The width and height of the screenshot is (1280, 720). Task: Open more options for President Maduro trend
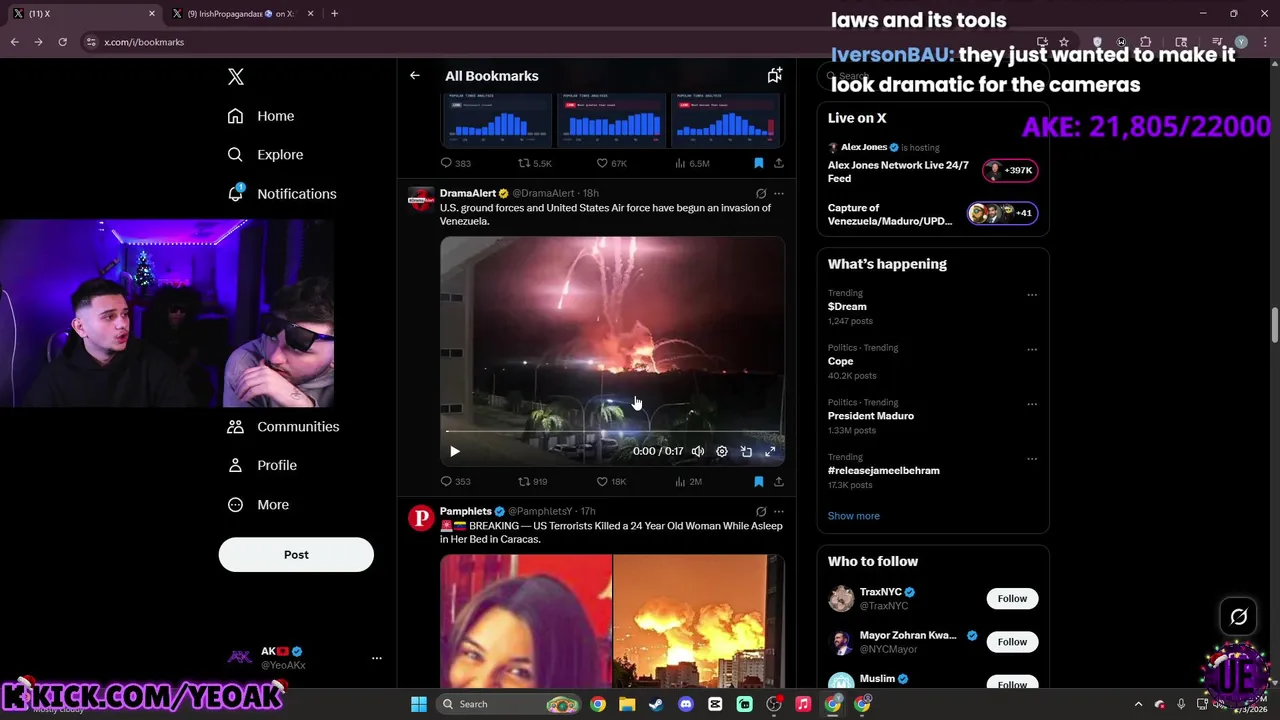click(1032, 404)
